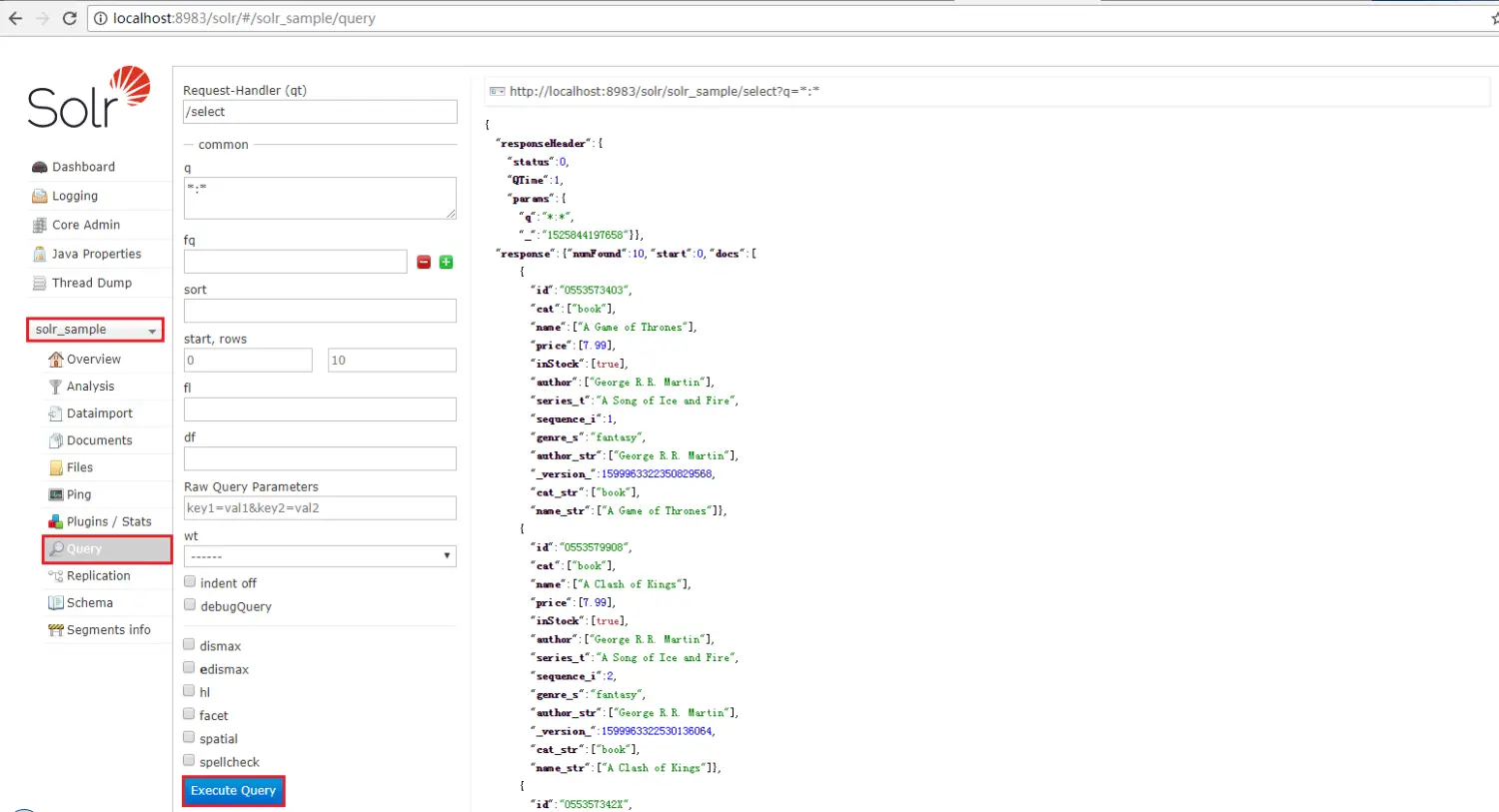Open the Dashboard menu item
The image size is (1499, 812).
[84, 167]
